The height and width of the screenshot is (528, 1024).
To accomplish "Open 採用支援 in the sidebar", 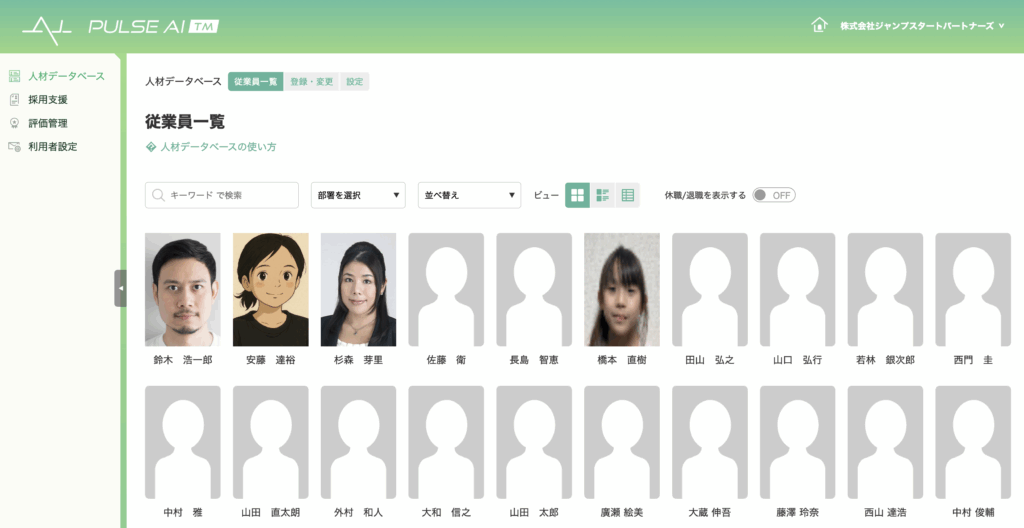I will [48, 99].
